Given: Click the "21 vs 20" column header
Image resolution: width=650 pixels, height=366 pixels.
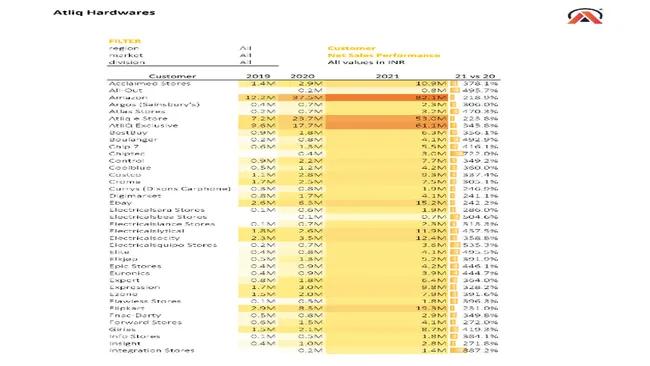Looking at the screenshot, I should click(x=475, y=76).
